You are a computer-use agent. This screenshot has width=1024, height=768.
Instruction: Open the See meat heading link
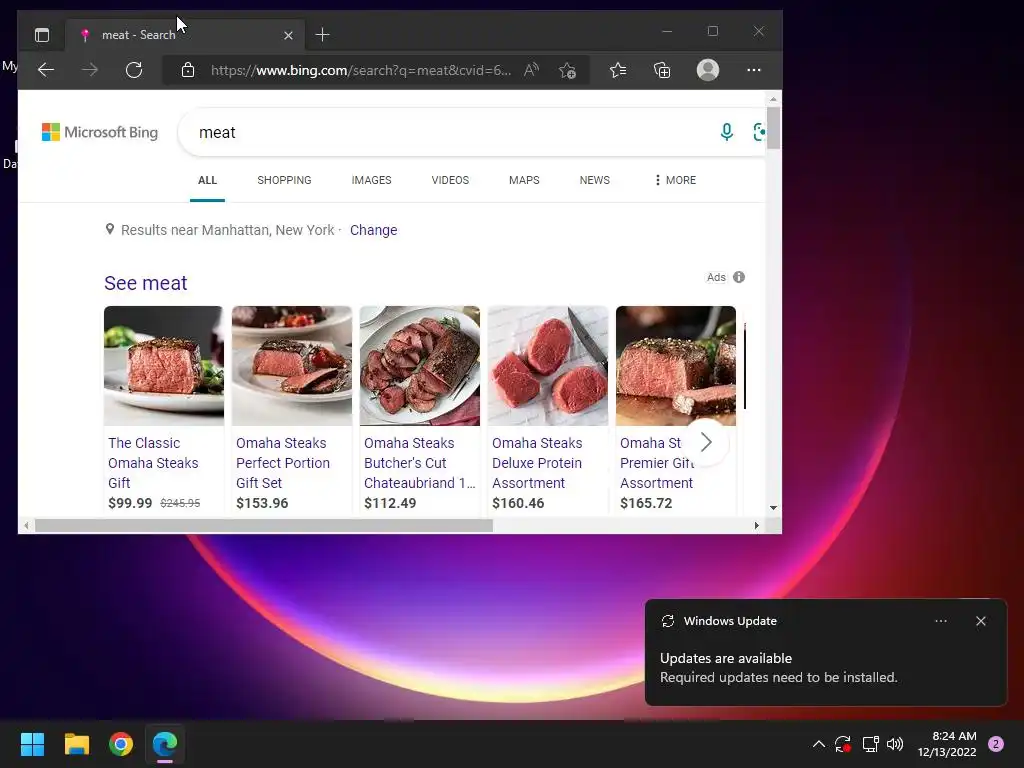point(146,283)
